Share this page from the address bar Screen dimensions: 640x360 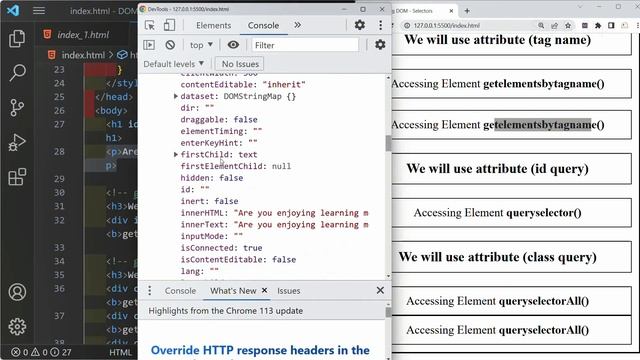pyautogui.click(x=554, y=25)
